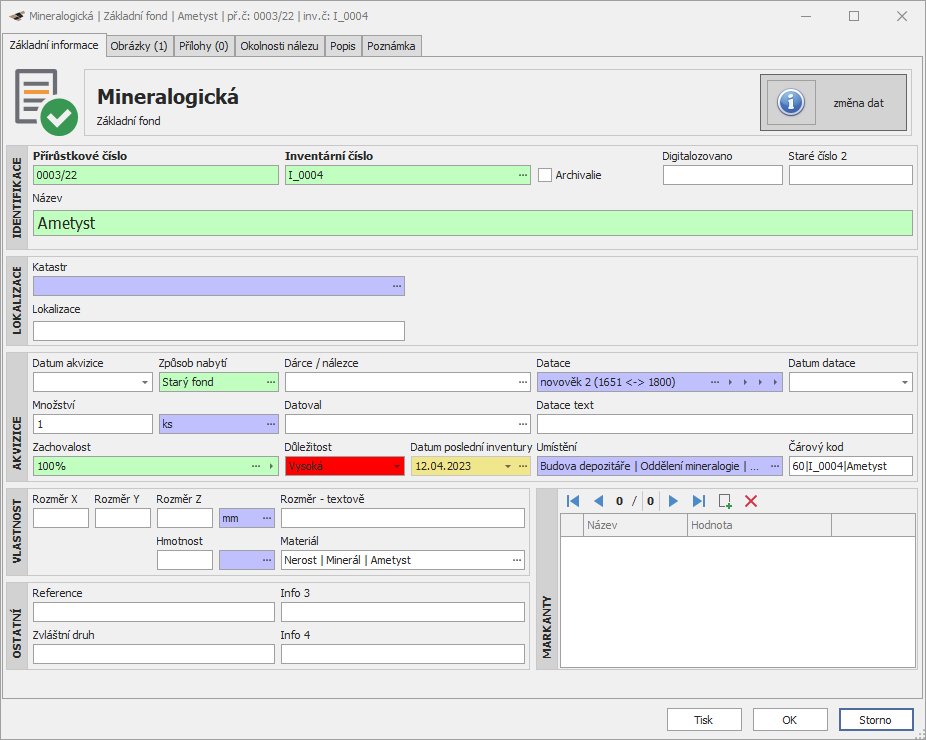The height and width of the screenshot is (740, 926).
Task: Add a new Markanty record
Action: [725, 501]
